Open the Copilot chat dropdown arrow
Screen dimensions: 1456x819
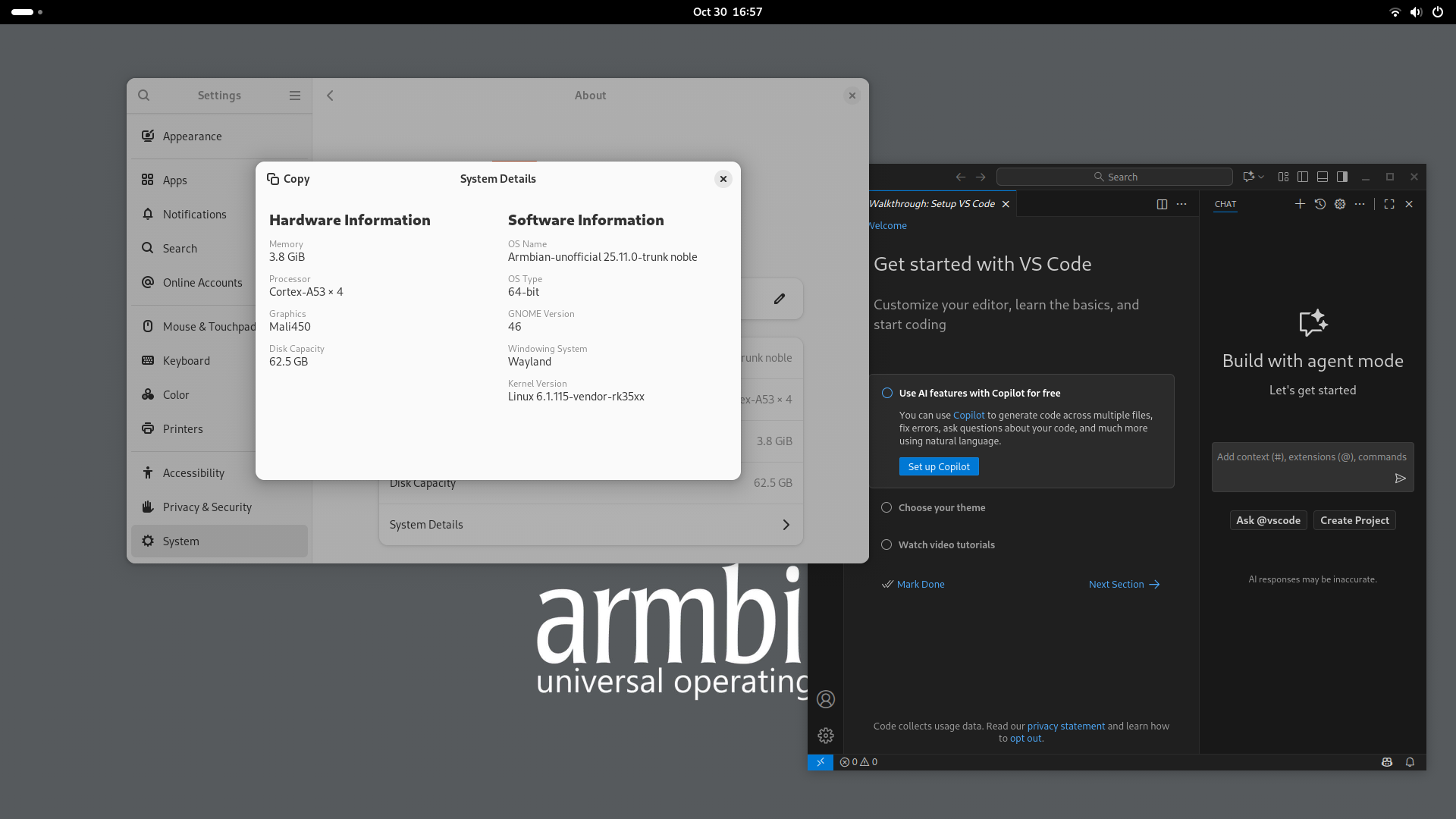[1261, 177]
